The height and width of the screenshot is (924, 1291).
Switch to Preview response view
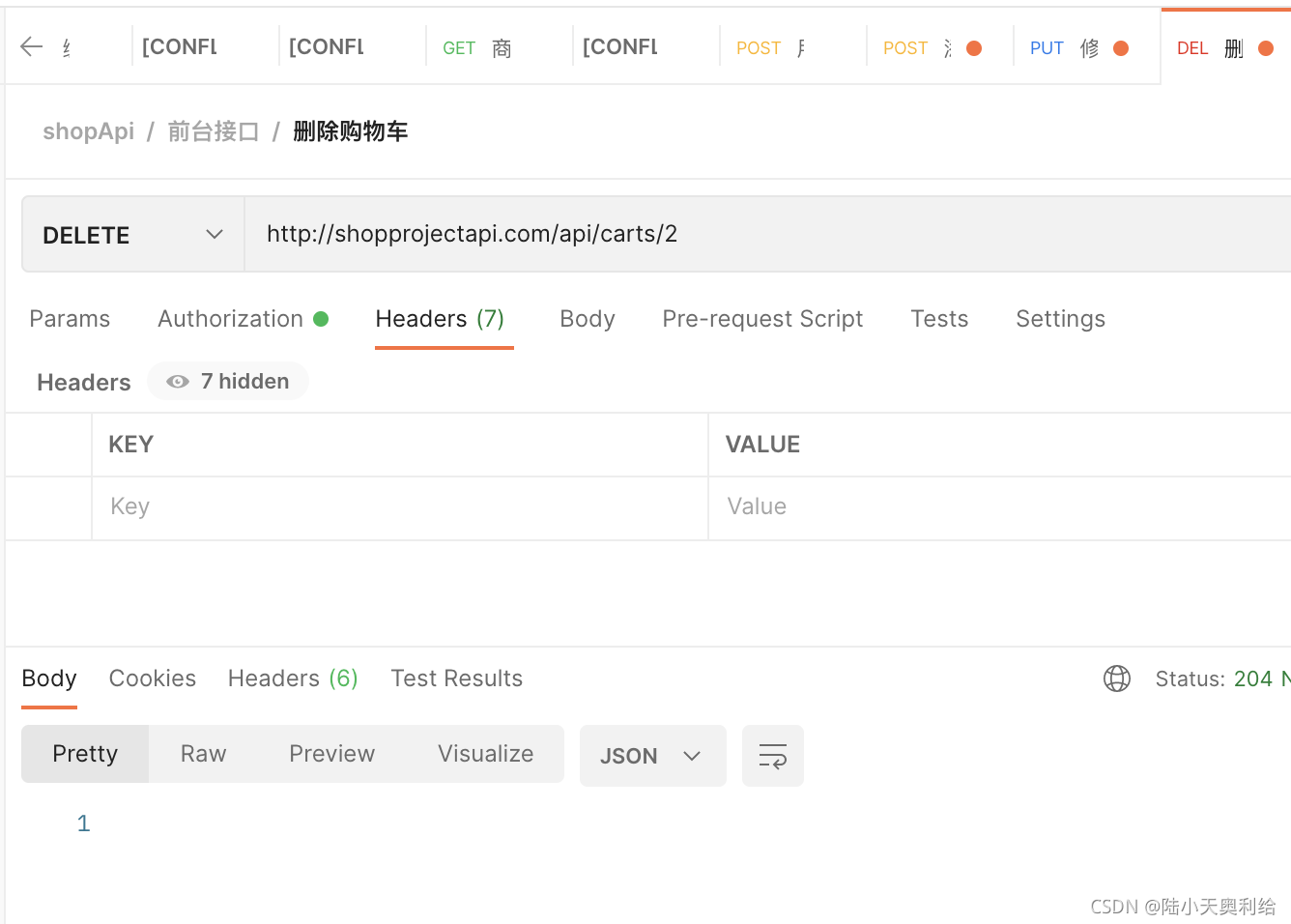[331, 754]
